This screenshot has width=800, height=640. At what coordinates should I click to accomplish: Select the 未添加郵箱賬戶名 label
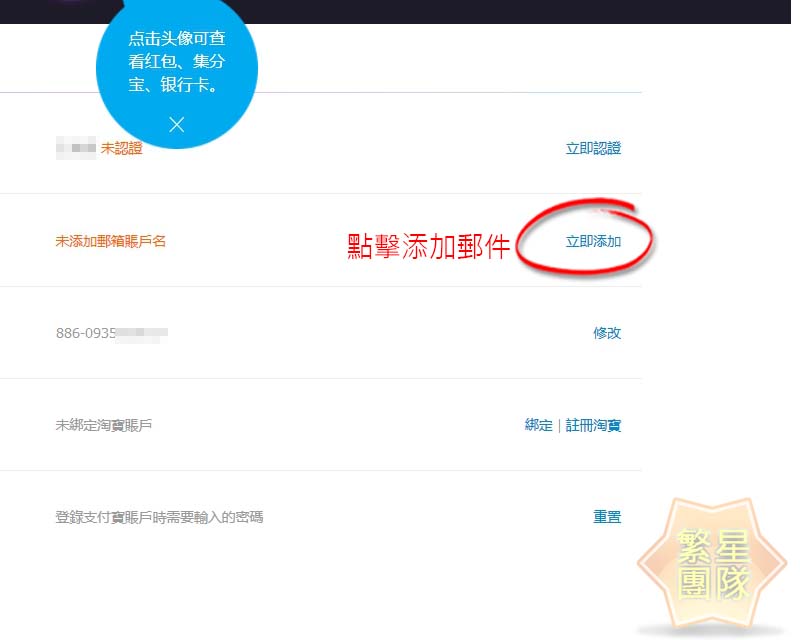click(110, 241)
